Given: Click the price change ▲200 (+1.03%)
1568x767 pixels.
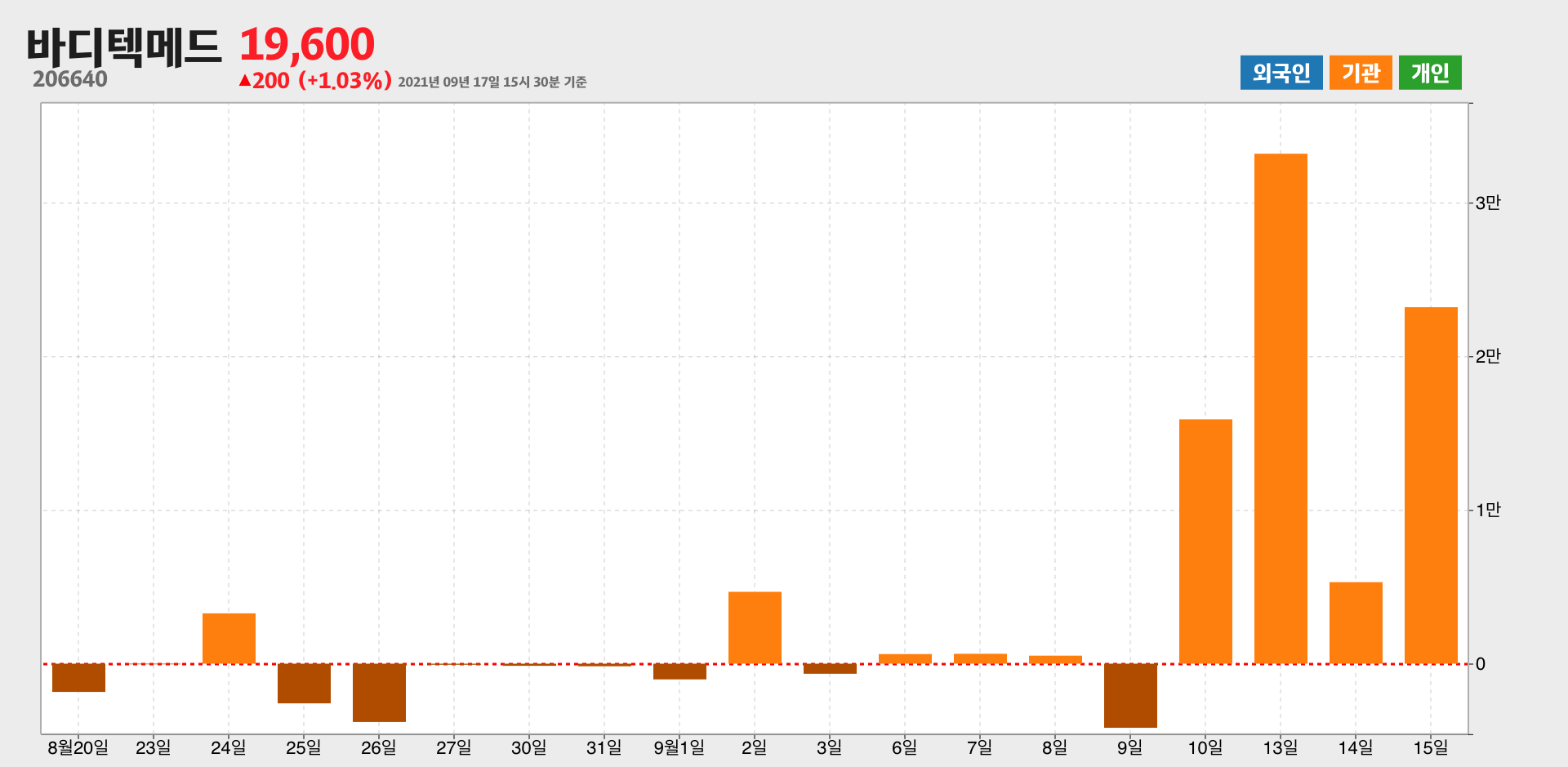Looking at the screenshot, I should (315, 81).
